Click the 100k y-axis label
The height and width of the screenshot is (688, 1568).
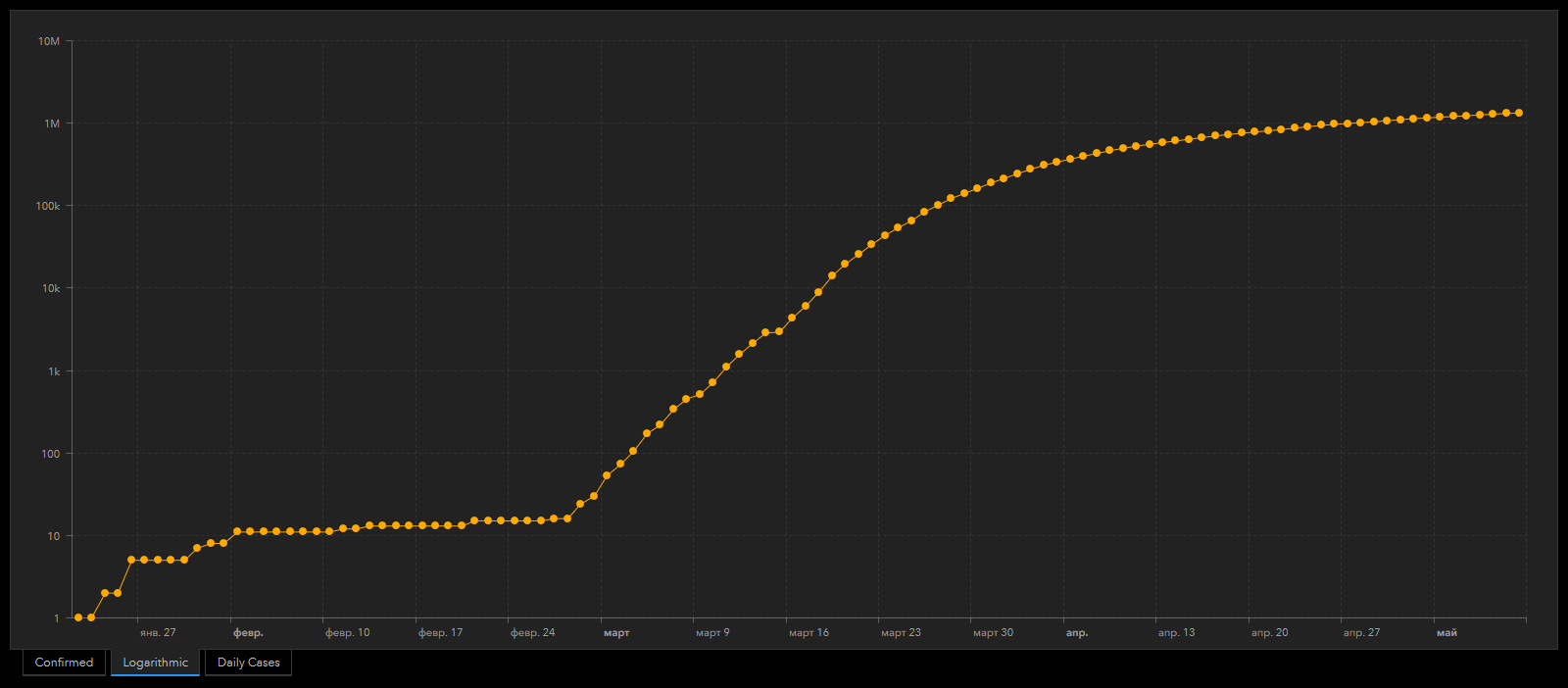click(x=48, y=206)
